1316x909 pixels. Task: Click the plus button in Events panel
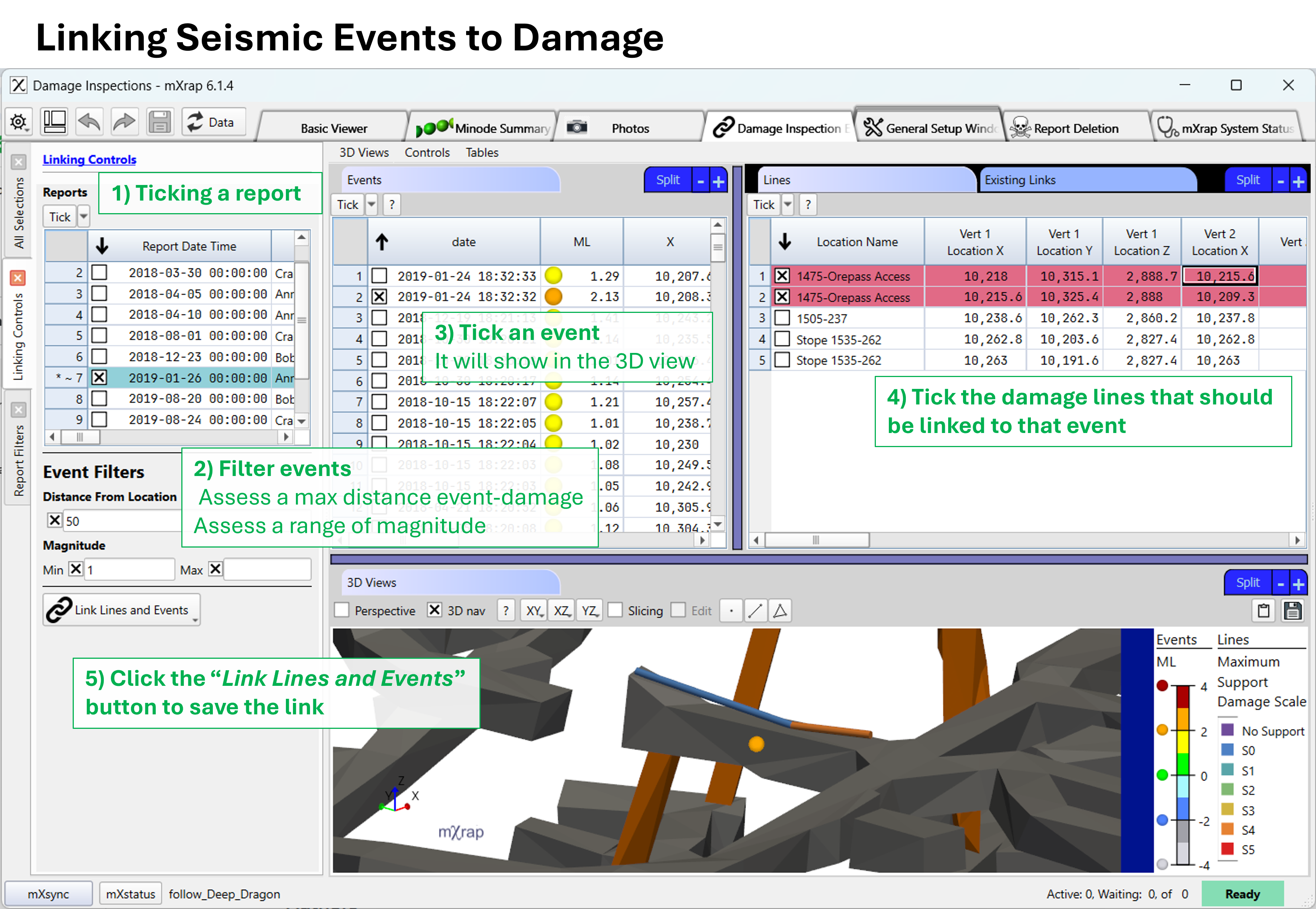(718, 181)
